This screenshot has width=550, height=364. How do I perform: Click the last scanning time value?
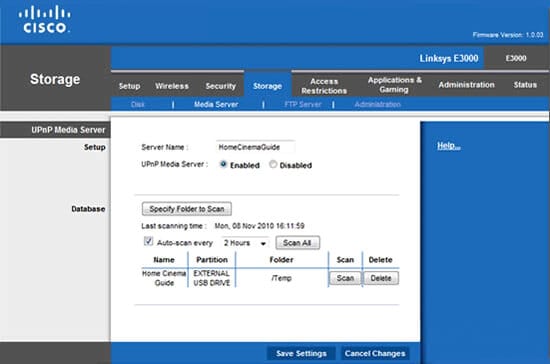tap(260, 226)
